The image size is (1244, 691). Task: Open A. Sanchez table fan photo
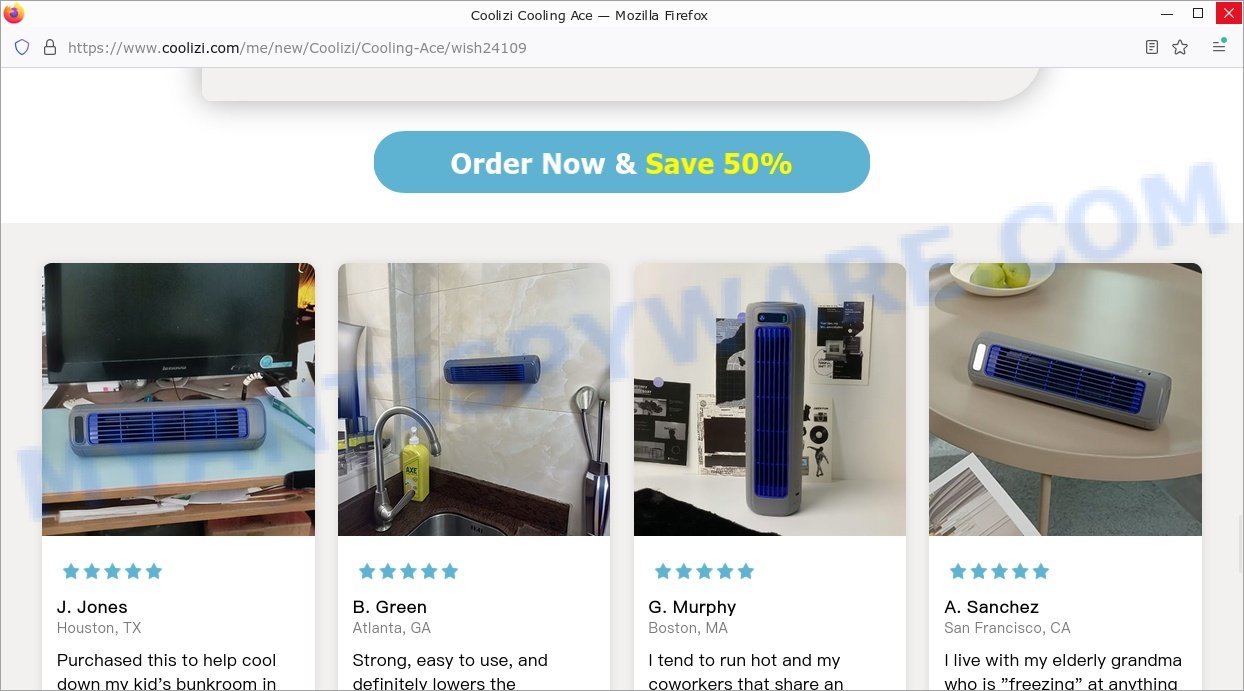pyautogui.click(x=1065, y=399)
